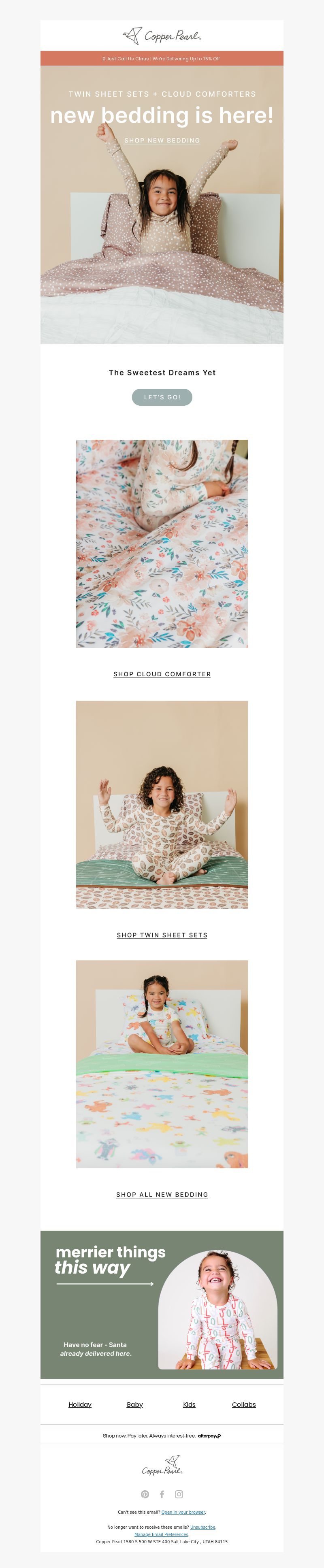Click the Just Call Us Claus banner
This screenshot has height=1568, width=324.
click(x=162, y=58)
